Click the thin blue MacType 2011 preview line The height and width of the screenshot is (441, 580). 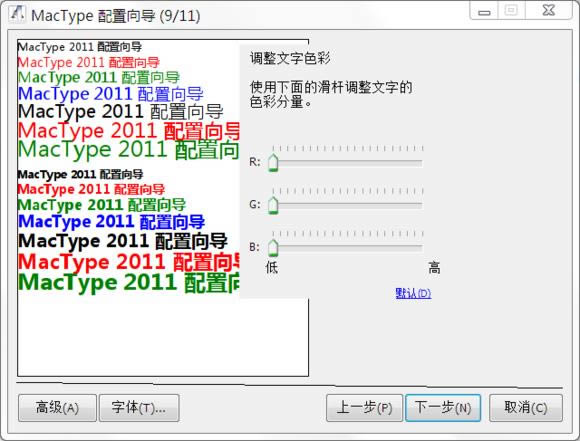[x=111, y=94]
